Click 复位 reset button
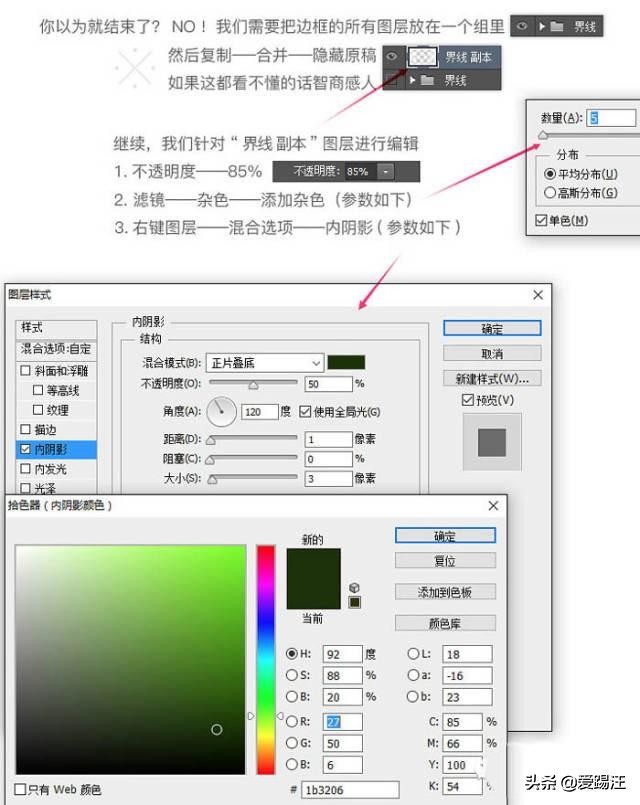Viewport: 640px width, 805px height. point(445,560)
